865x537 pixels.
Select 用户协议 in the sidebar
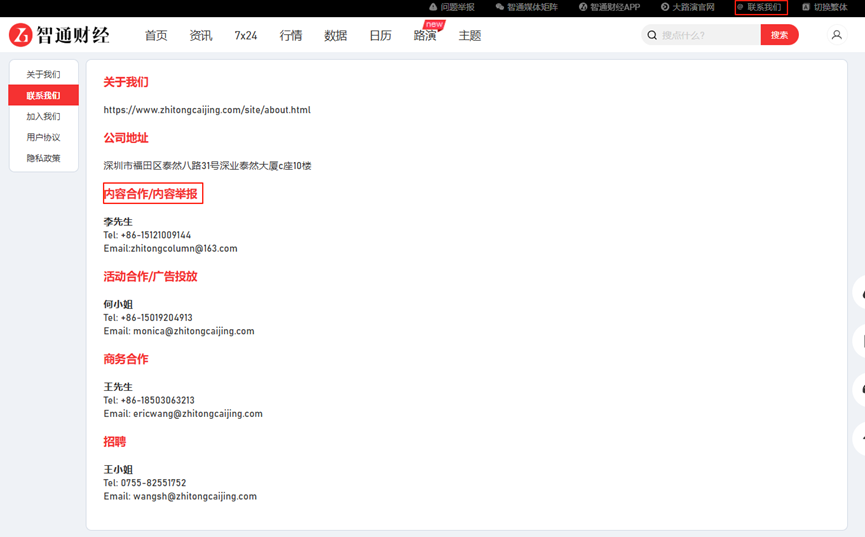click(x=44, y=137)
